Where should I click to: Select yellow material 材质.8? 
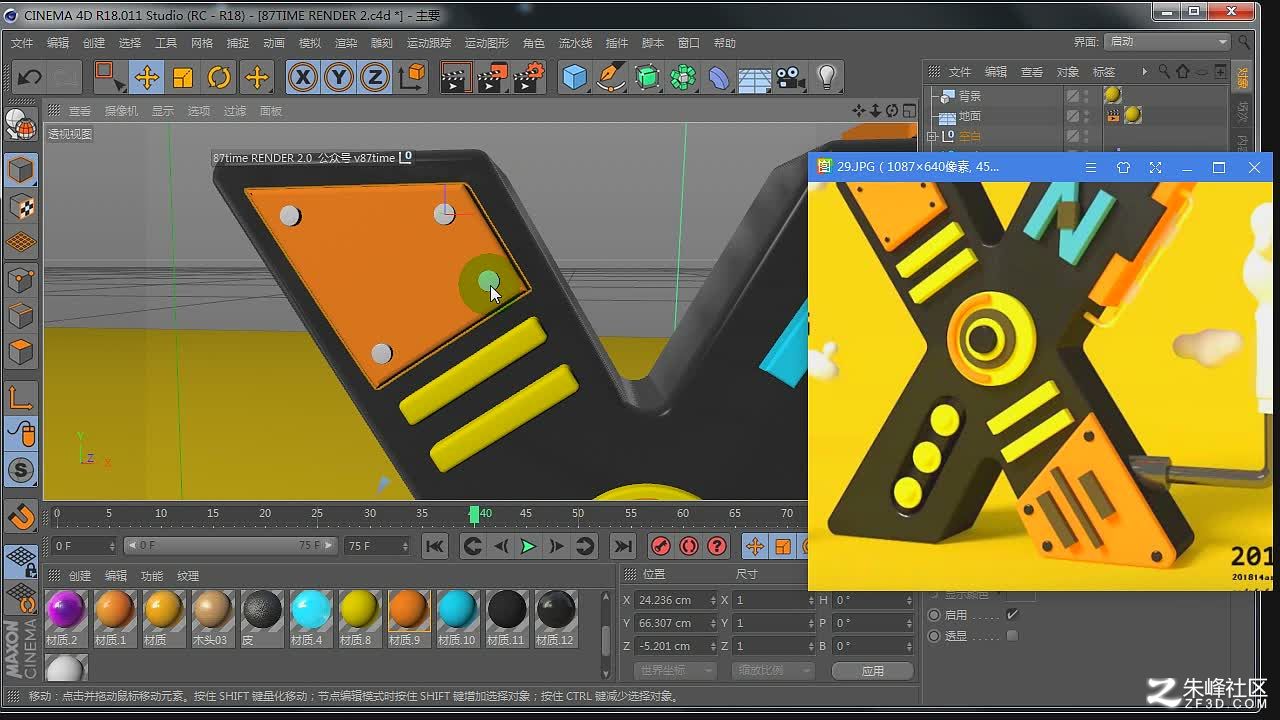(x=359, y=618)
